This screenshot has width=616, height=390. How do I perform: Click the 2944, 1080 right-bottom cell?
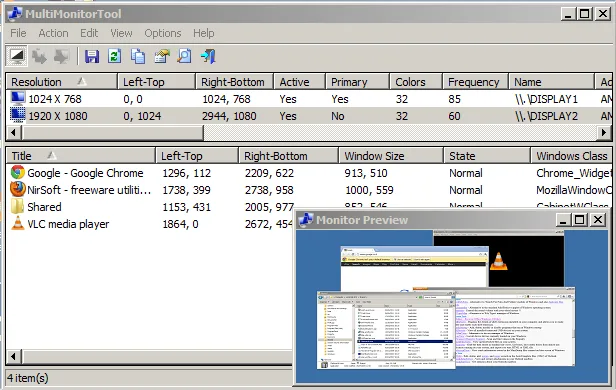[x=229, y=116]
